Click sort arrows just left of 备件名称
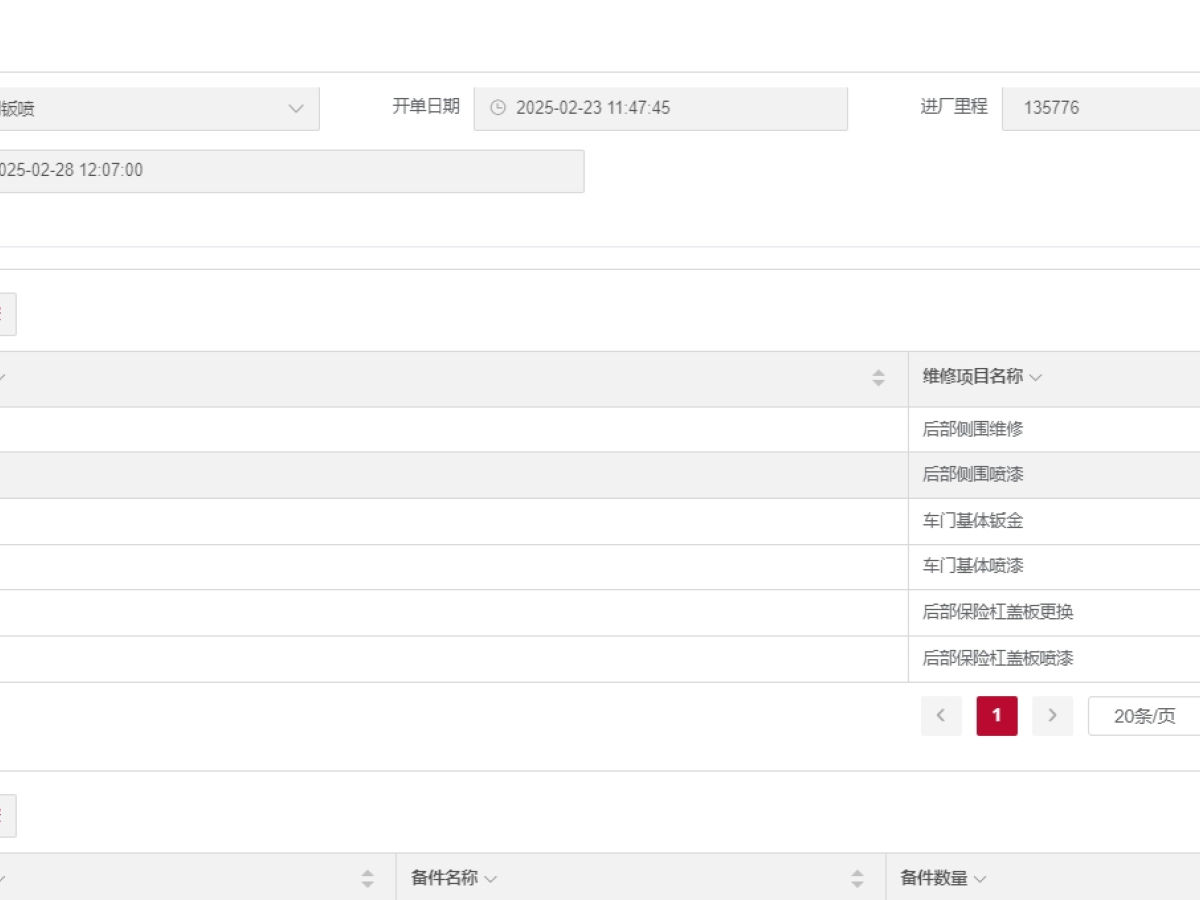This screenshot has height=900, width=1200. (x=367, y=879)
